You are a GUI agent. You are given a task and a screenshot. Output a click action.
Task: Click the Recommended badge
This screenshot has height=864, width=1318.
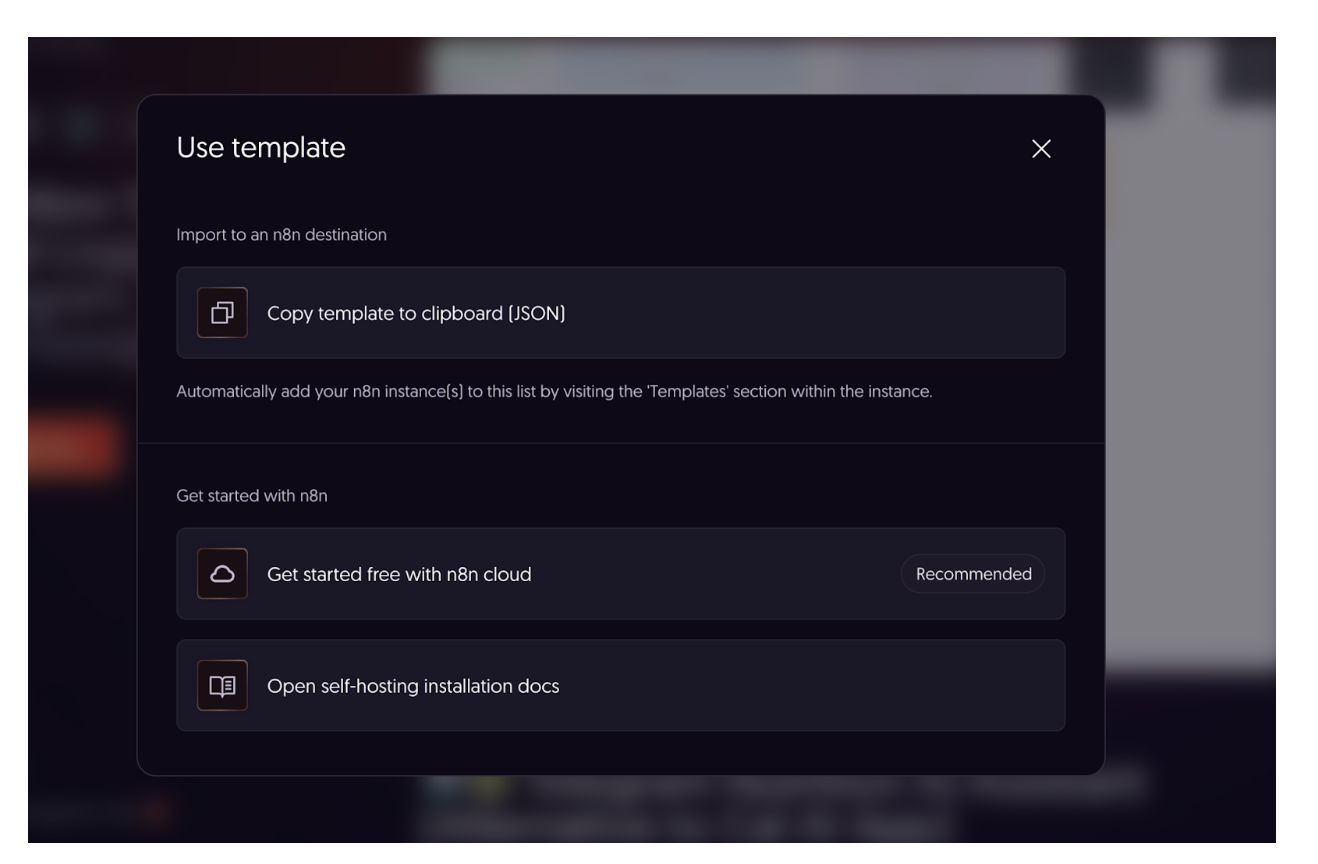tap(973, 574)
